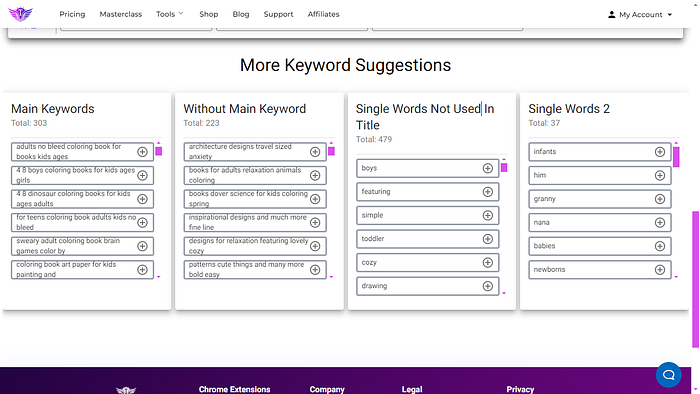
Task: Click the page's main vertical scrollbar
Action: click(x=696, y=279)
